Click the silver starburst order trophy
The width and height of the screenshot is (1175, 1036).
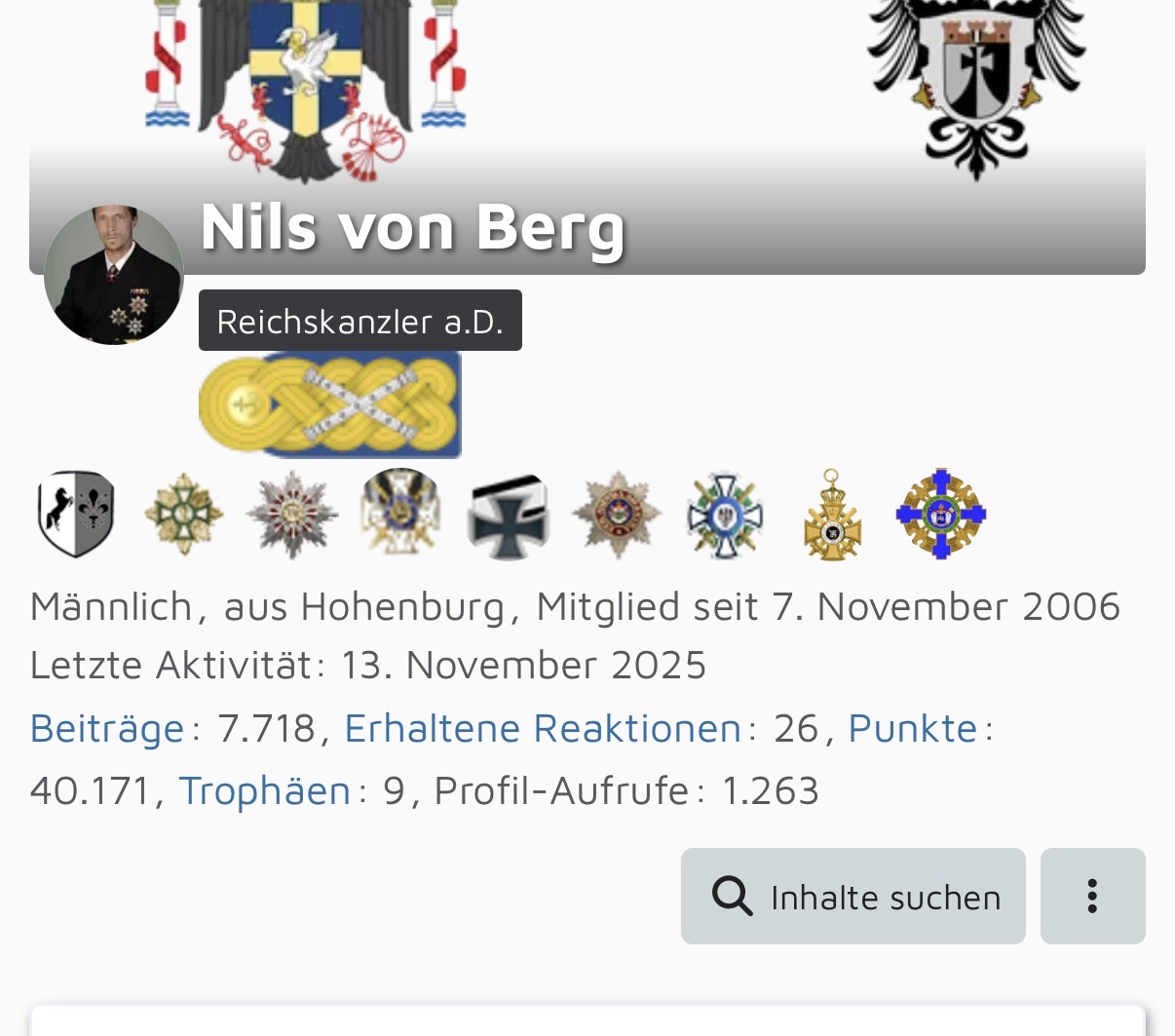291,514
